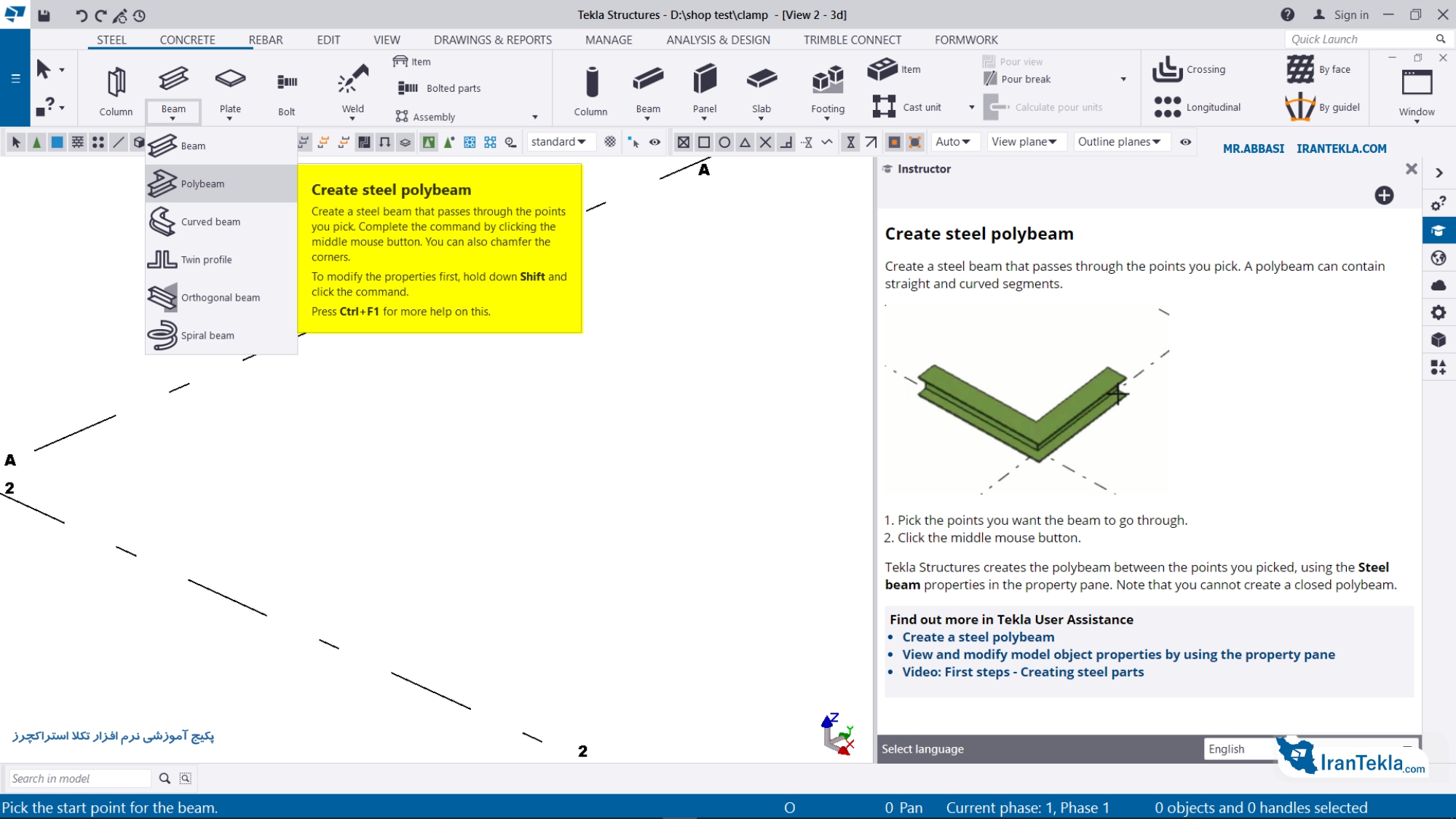Toggle select parts blue square switch
1456x819 pixels.
click(x=57, y=142)
